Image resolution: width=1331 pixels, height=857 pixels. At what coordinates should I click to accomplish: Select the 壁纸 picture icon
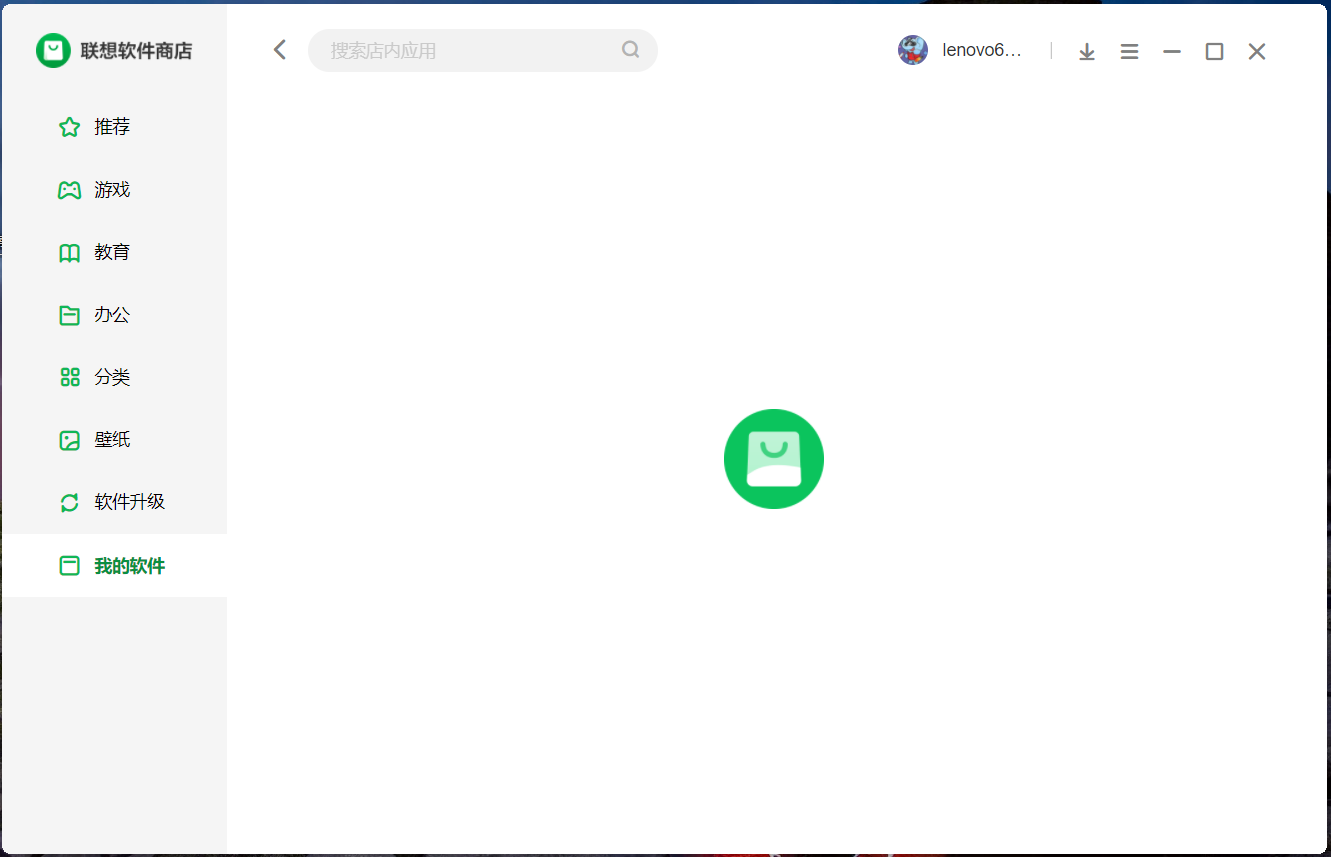click(69, 440)
